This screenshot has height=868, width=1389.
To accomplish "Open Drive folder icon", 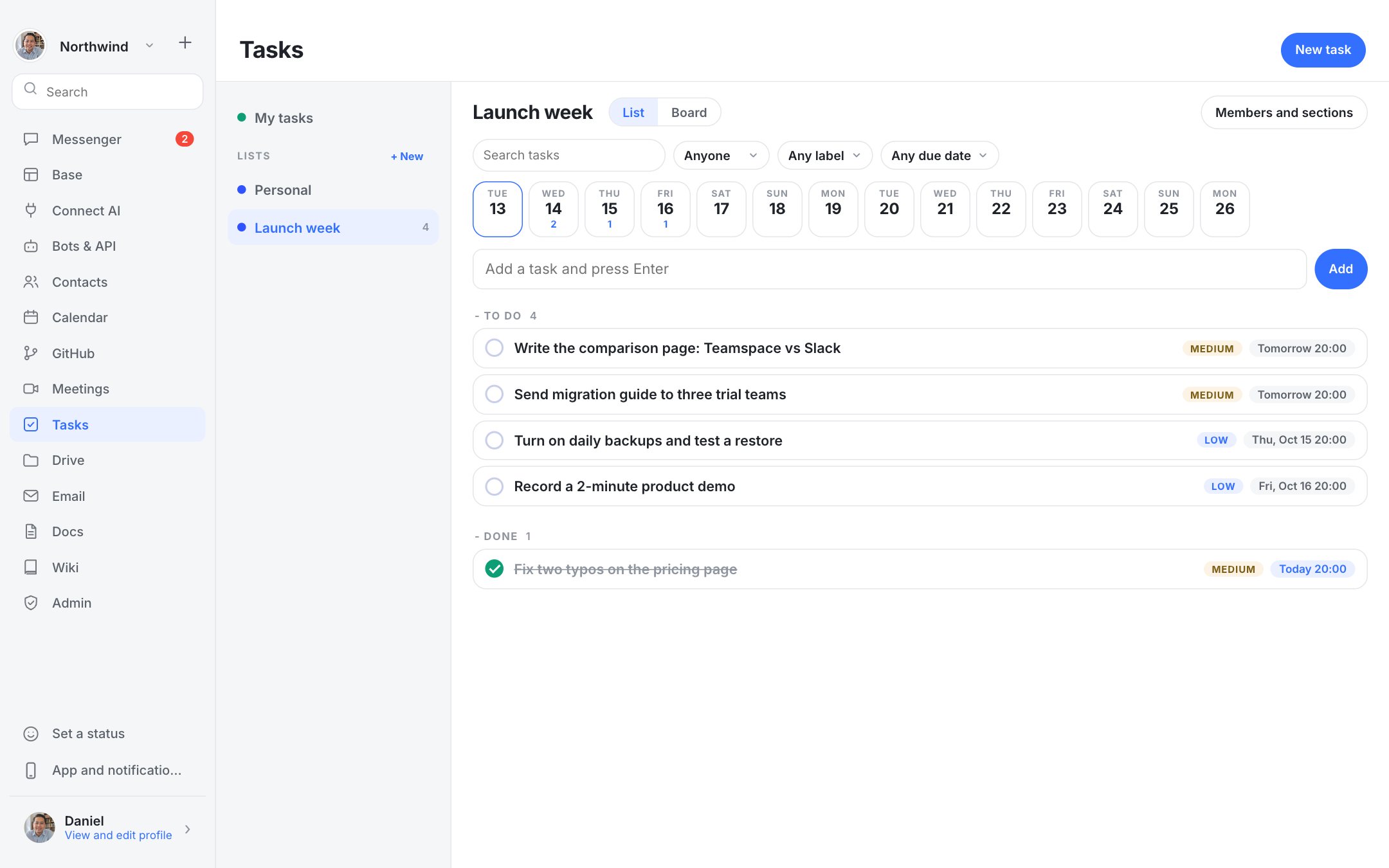I will (30, 460).
